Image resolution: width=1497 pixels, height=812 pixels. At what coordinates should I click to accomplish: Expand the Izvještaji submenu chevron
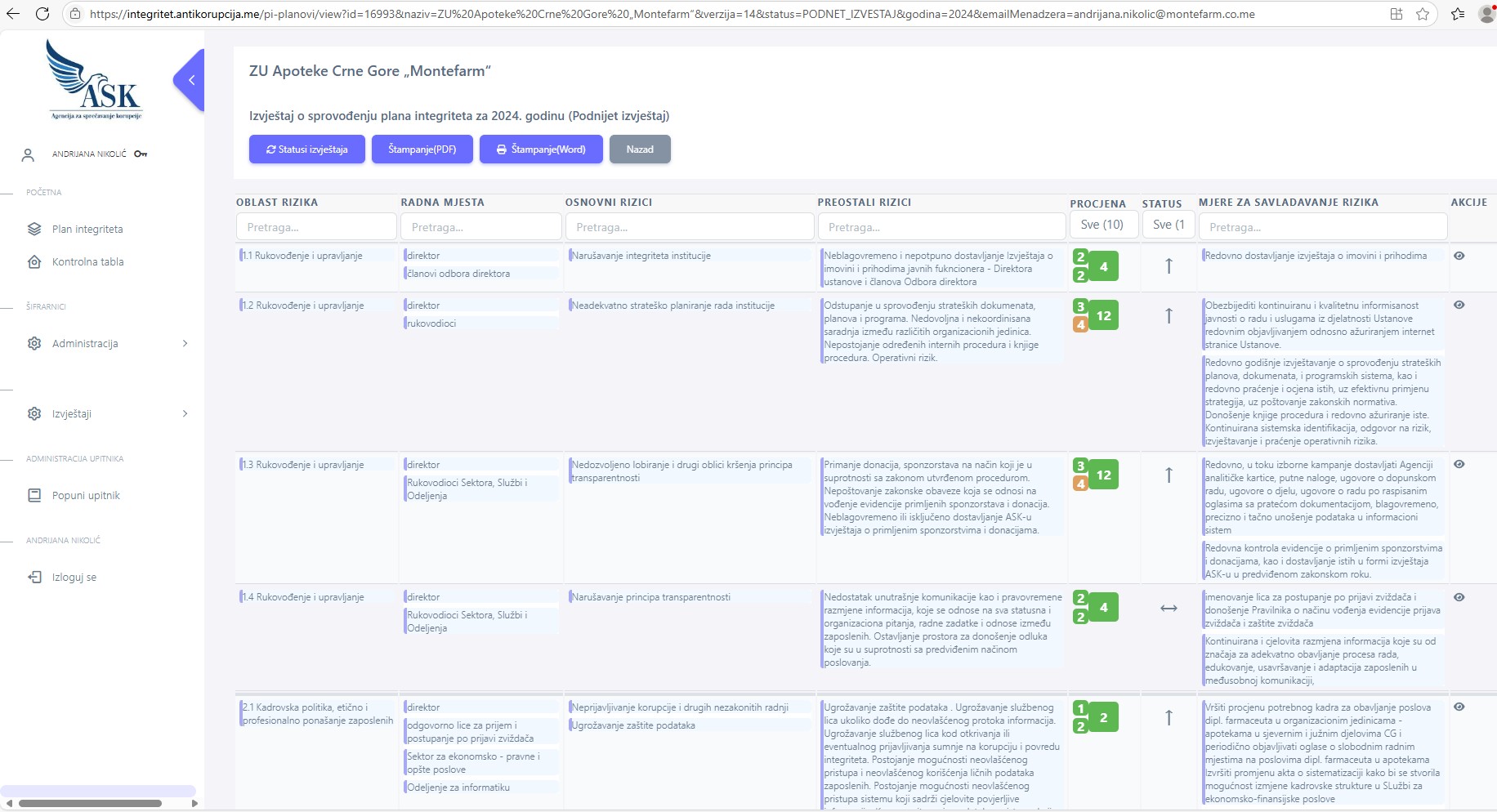[x=185, y=413]
